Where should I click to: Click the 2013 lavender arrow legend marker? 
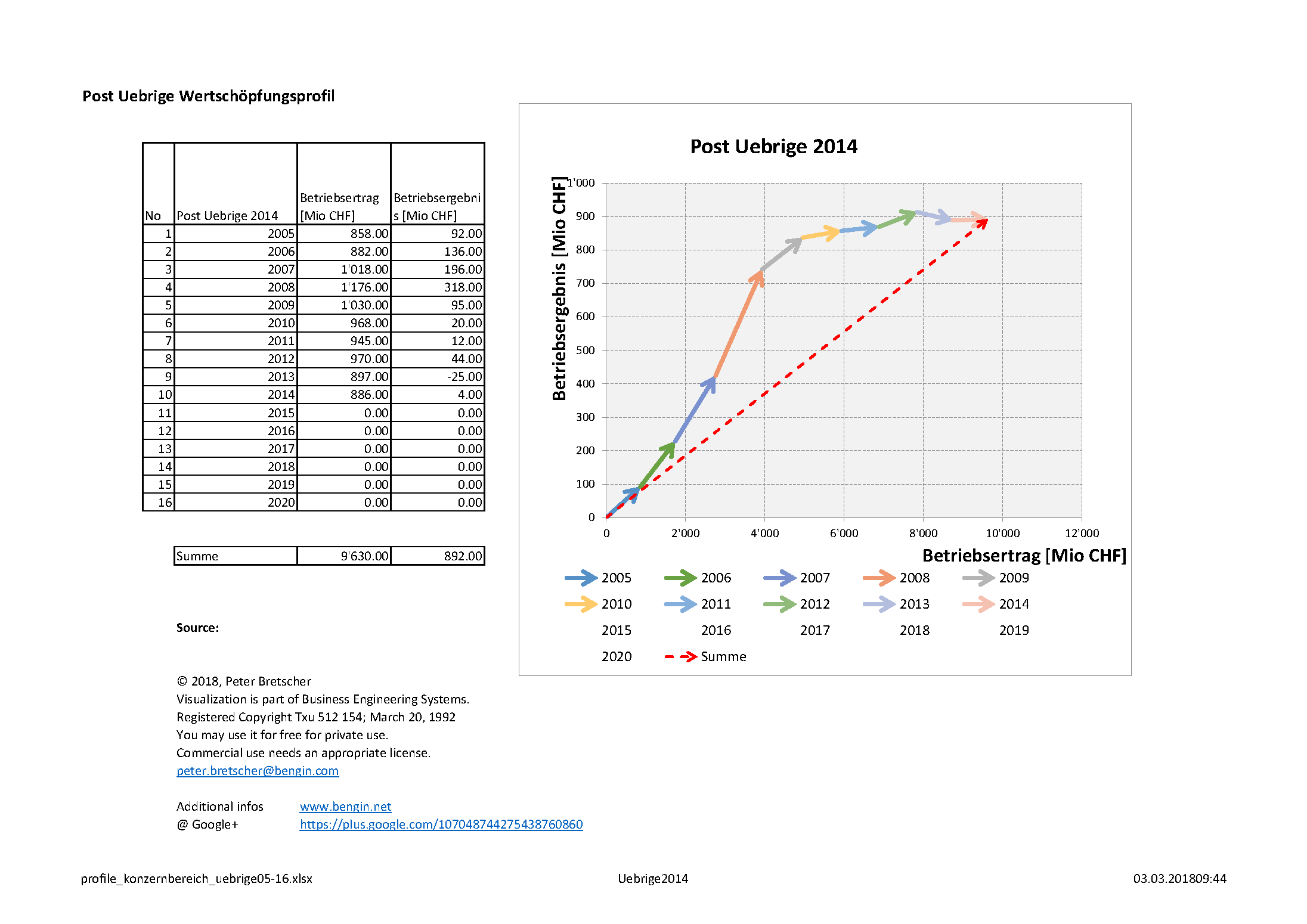click(879, 604)
